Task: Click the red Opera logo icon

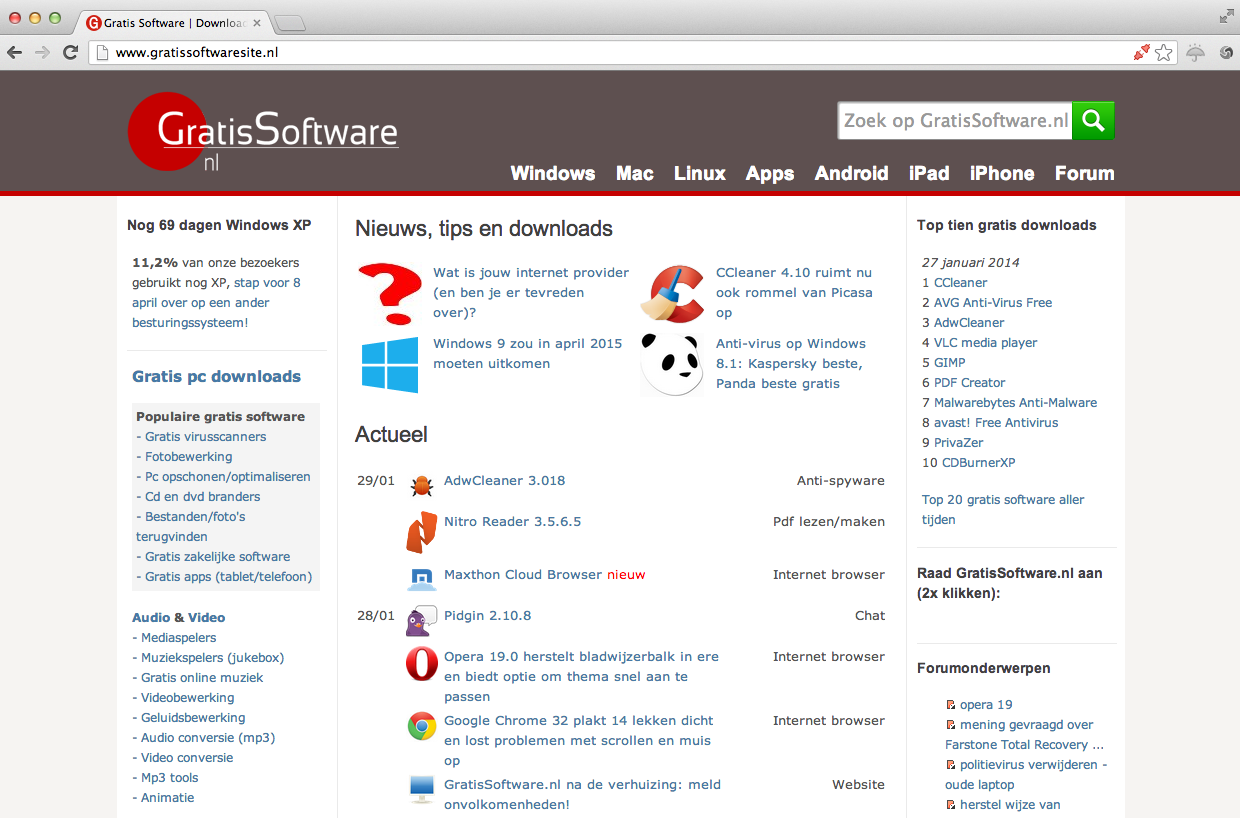Action: pyautogui.click(x=422, y=664)
